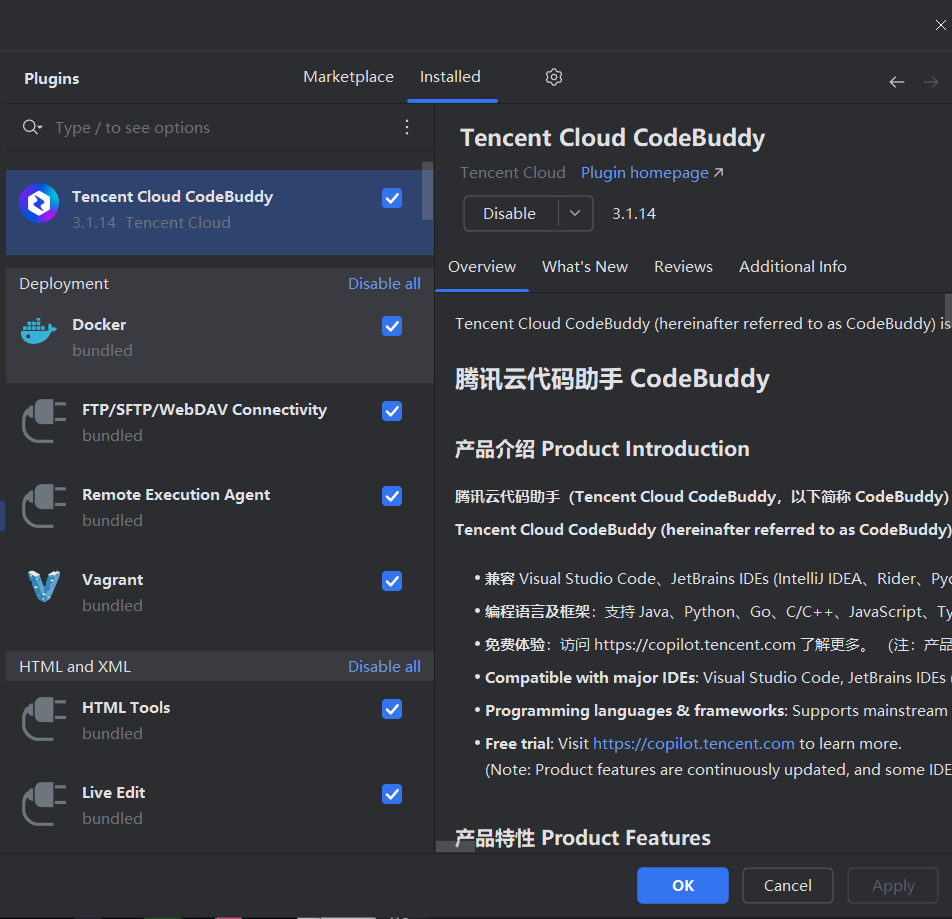Screen dimensions: 952x919
Task: Click the Remote Execution Agent plug icon
Action: click(44, 506)
